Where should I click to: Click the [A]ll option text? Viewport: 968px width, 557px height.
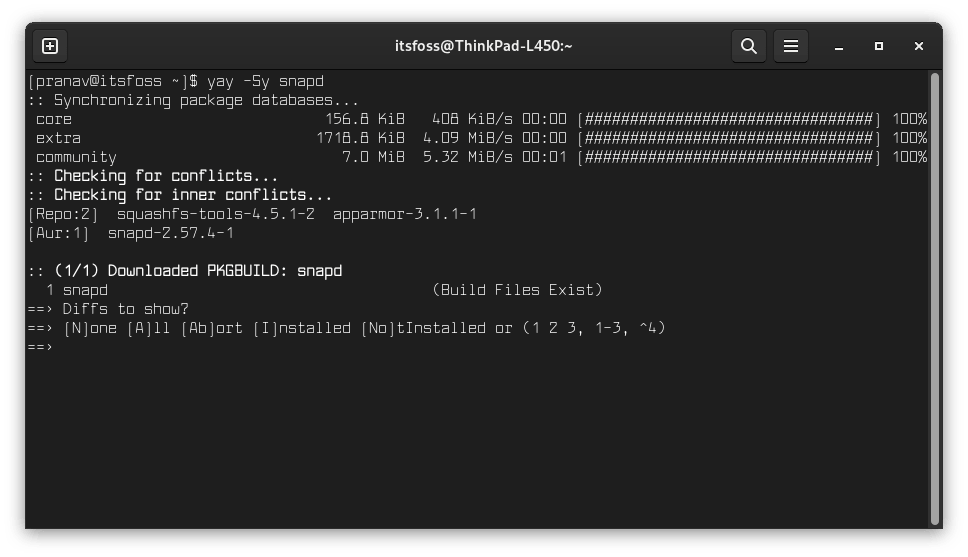point(148,329)
